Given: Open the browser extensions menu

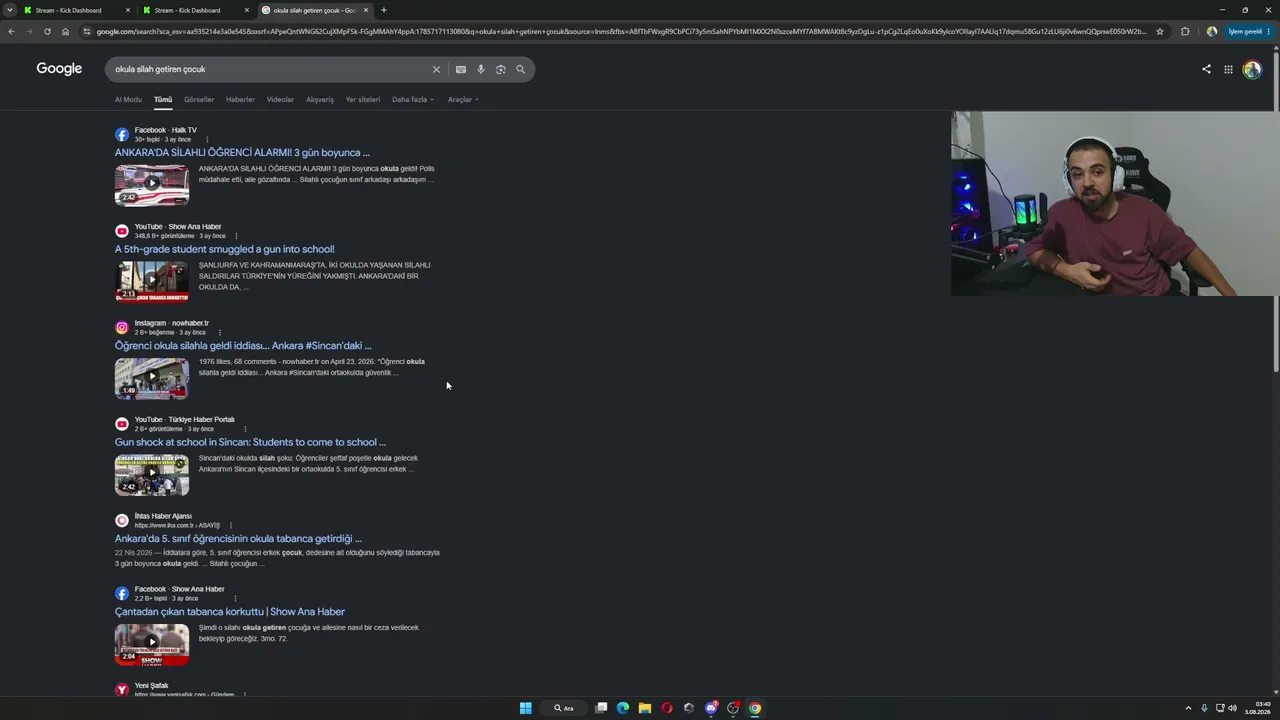Looking at the screenshot, I should click(x=1185, y=31).
